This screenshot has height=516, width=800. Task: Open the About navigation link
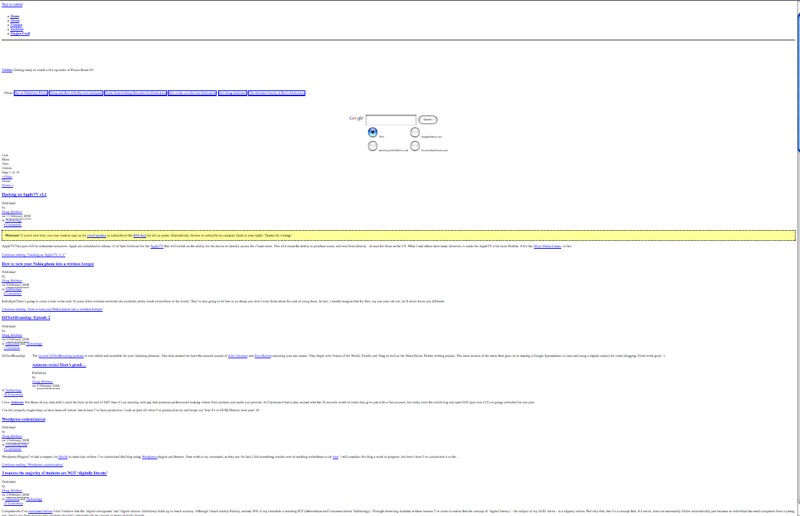pyautogui.click(x=14, y=21)
